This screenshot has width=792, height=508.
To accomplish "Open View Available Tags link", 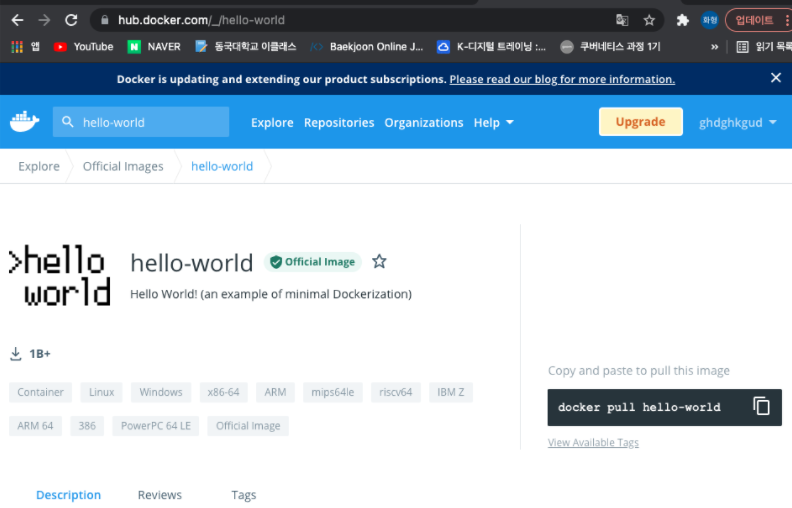I will (x=593, y=443).
